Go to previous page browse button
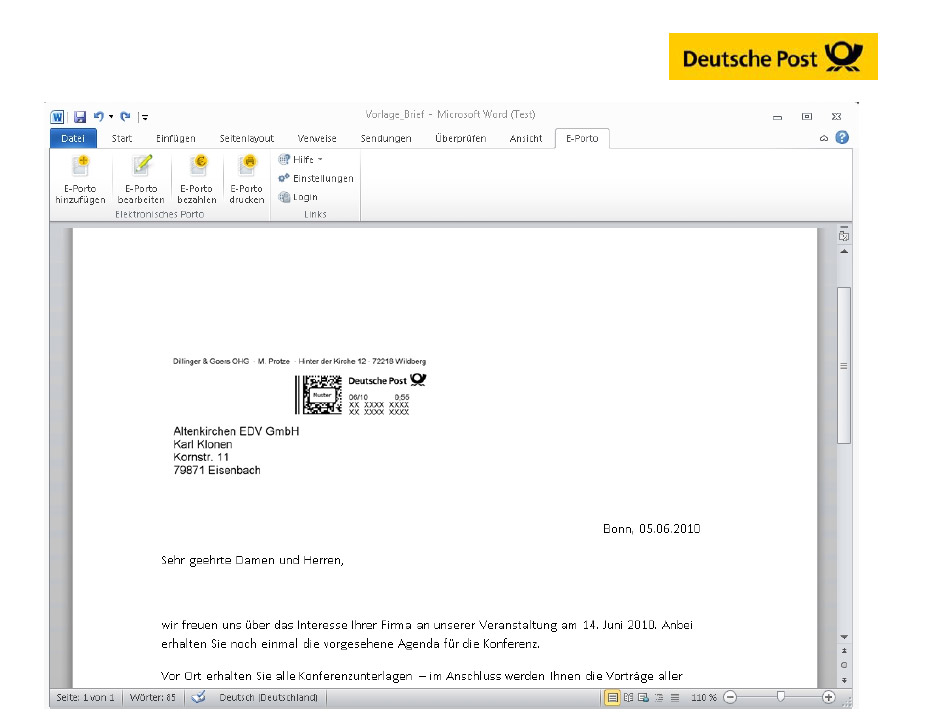 coord(844,650)
